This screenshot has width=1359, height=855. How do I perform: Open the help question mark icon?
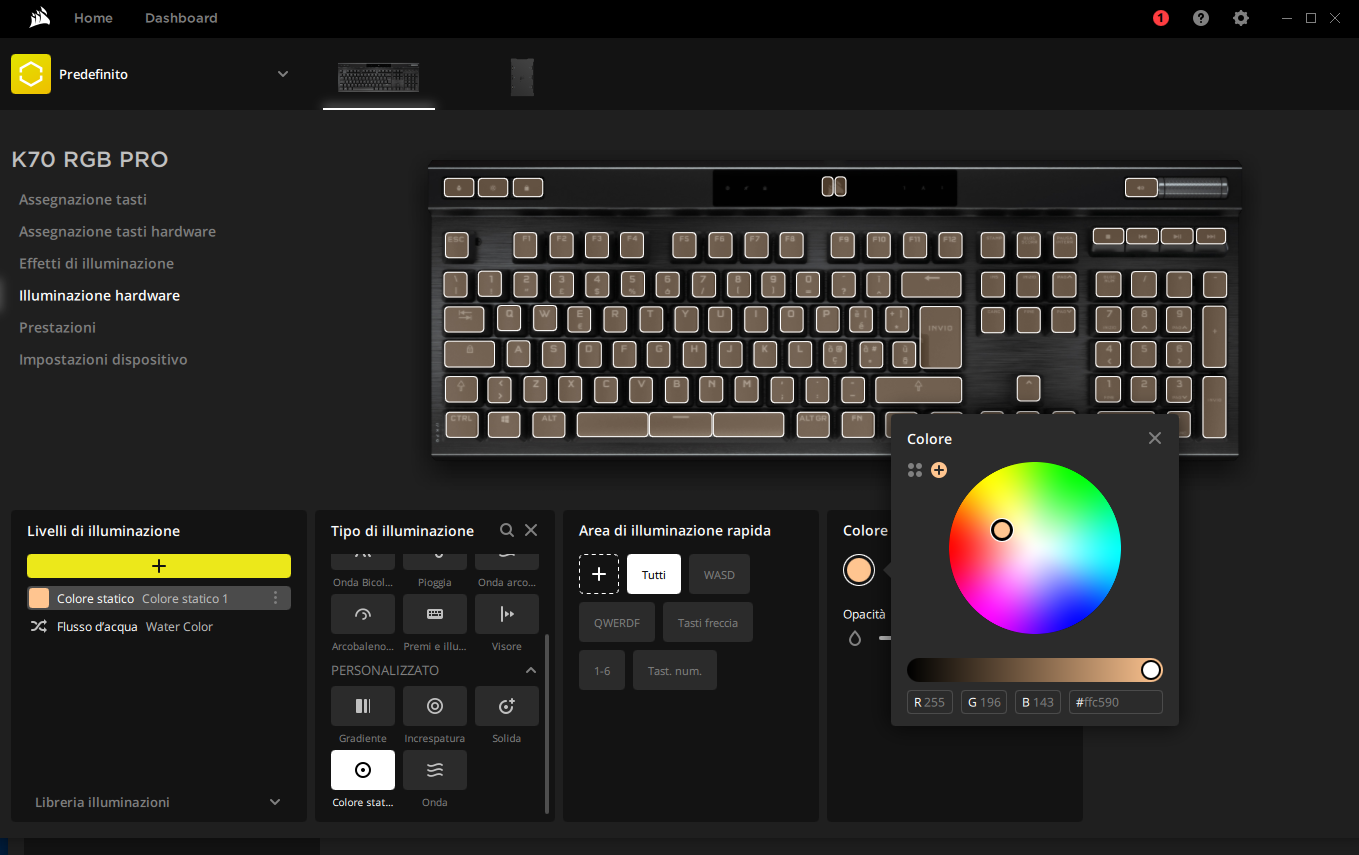click(1201, 18)
